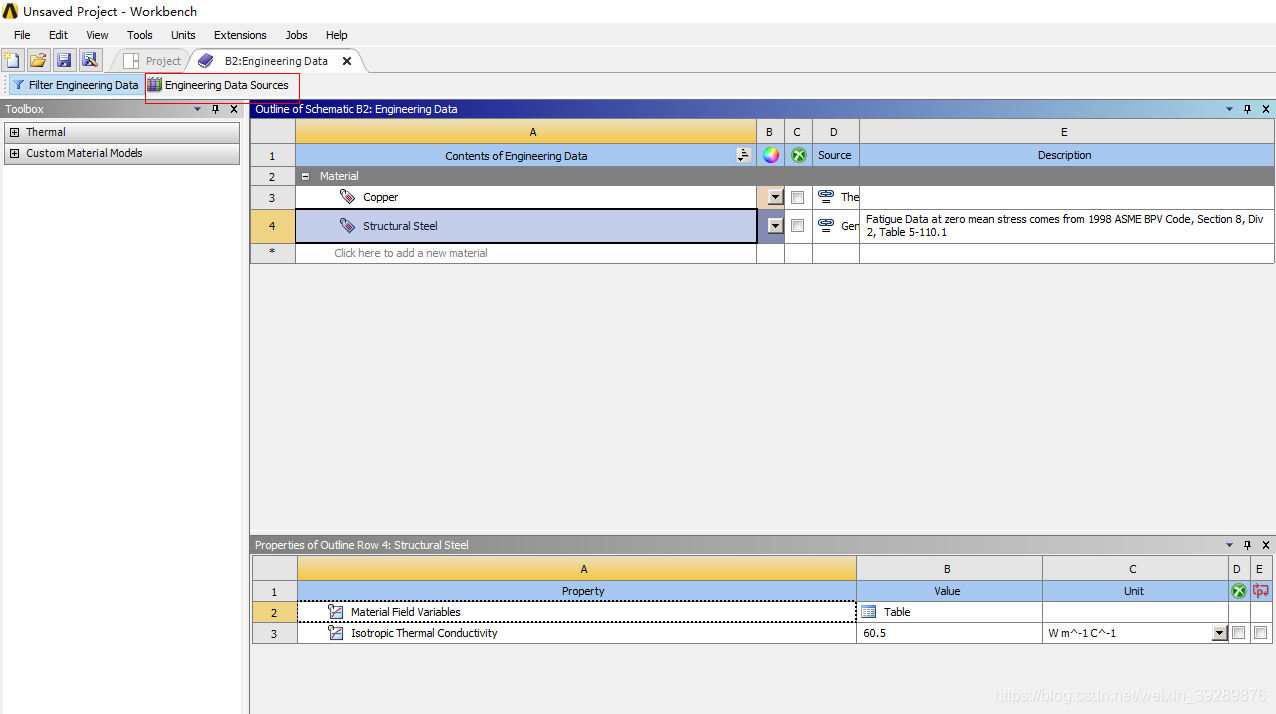Toggle the Structural Steel suppression checkbox
Screen dimensions: 1276x714
(797, 226)
